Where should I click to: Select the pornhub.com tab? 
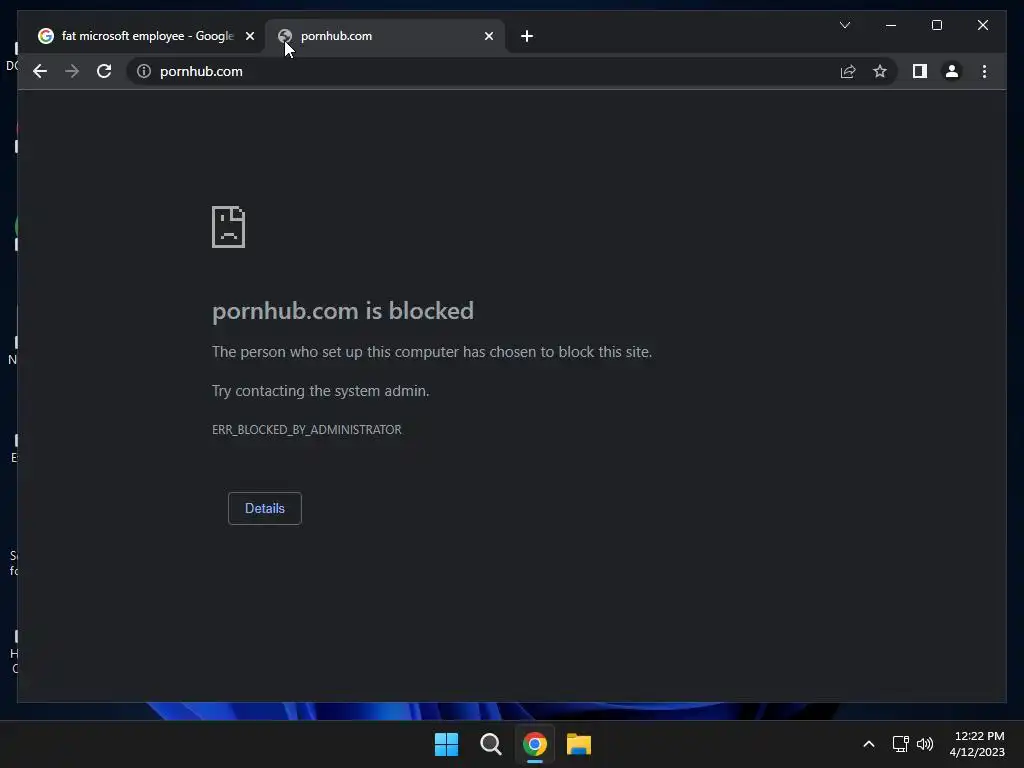pyautogui.click(x=385, y=36)
